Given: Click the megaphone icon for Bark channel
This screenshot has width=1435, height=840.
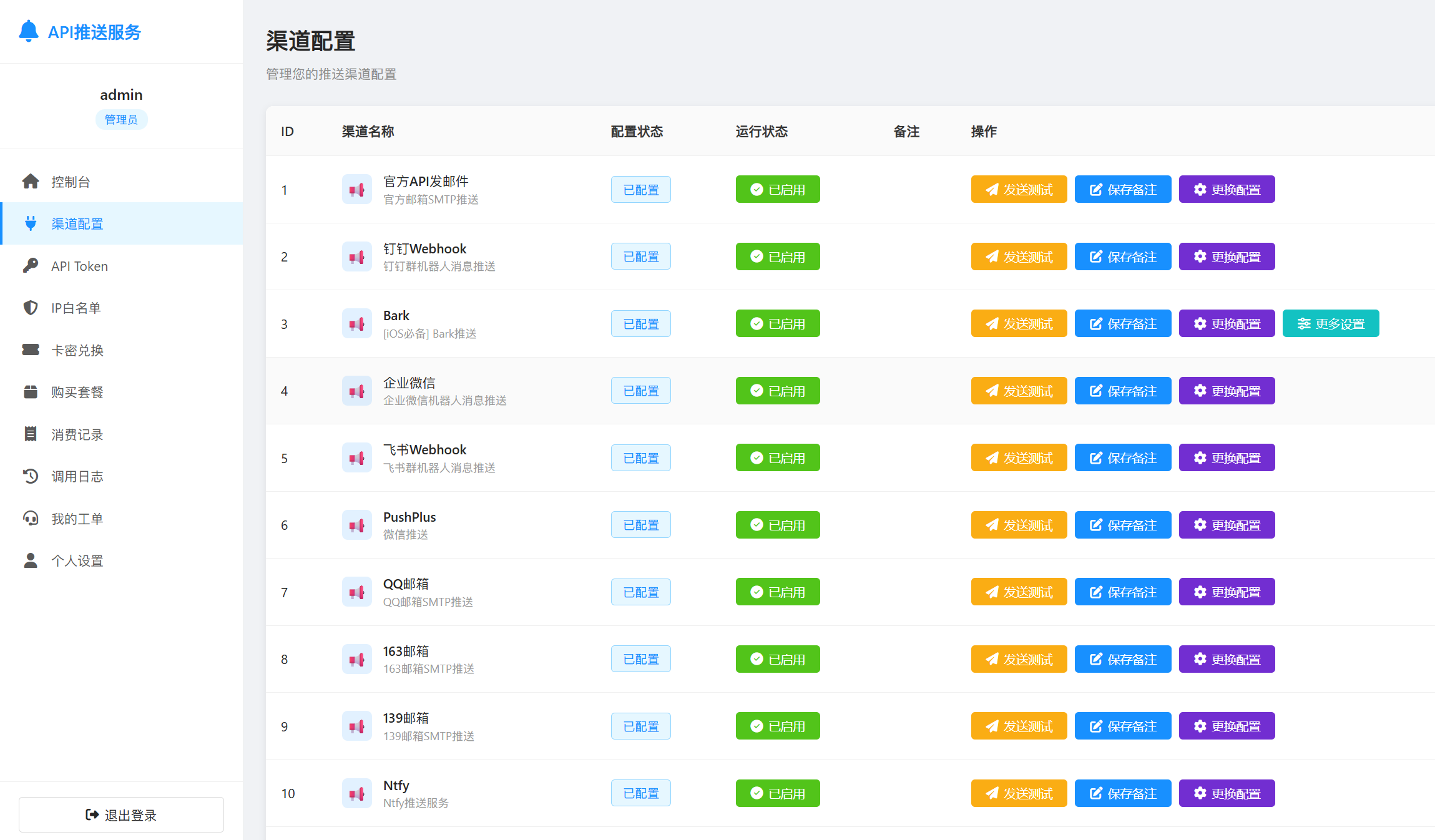Looking at the screenshot, I should click(356, 324).
